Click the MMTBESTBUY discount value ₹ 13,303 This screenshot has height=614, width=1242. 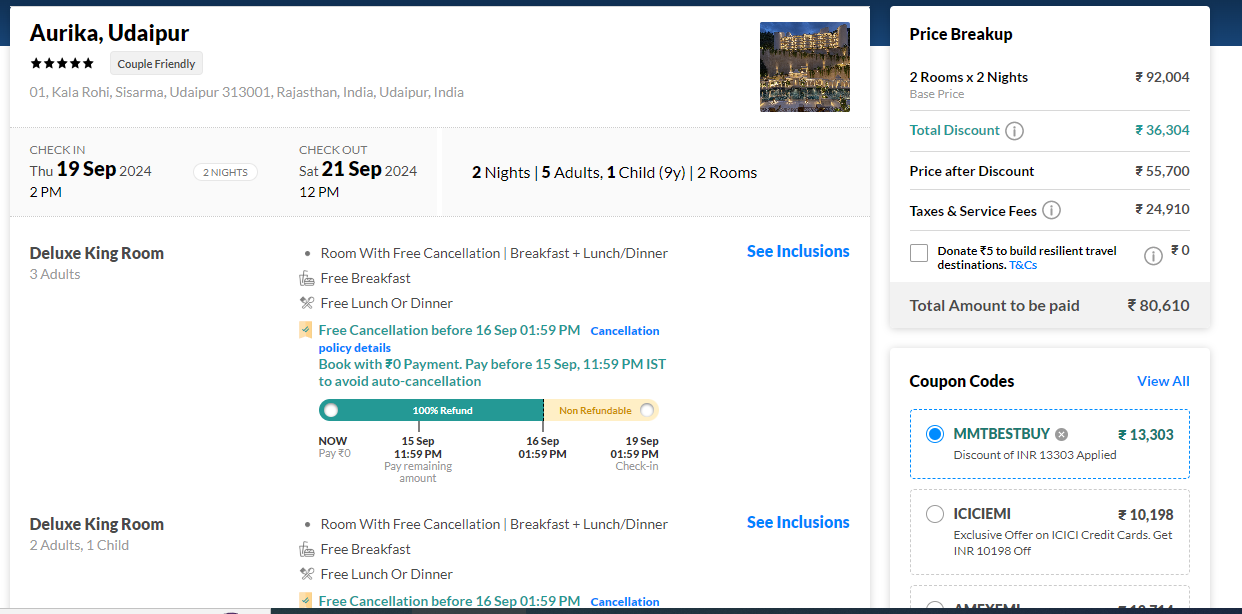[x=1146, y=434]
